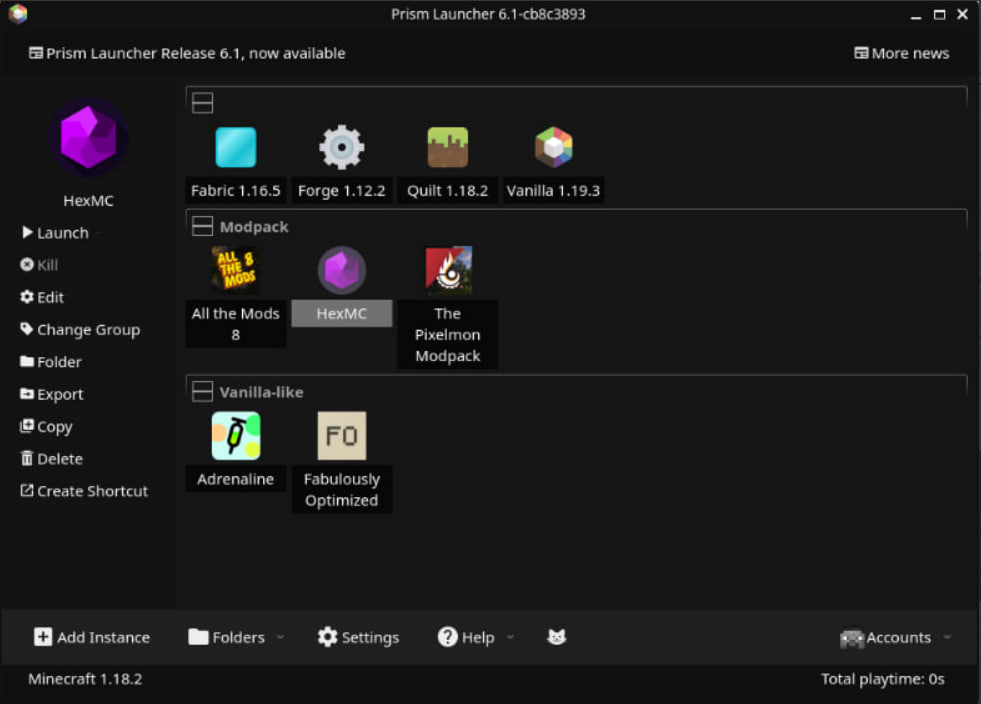Select the Forge 1.12.2 label
Viewport: 981px width, 704px height.
pos(342,190)
